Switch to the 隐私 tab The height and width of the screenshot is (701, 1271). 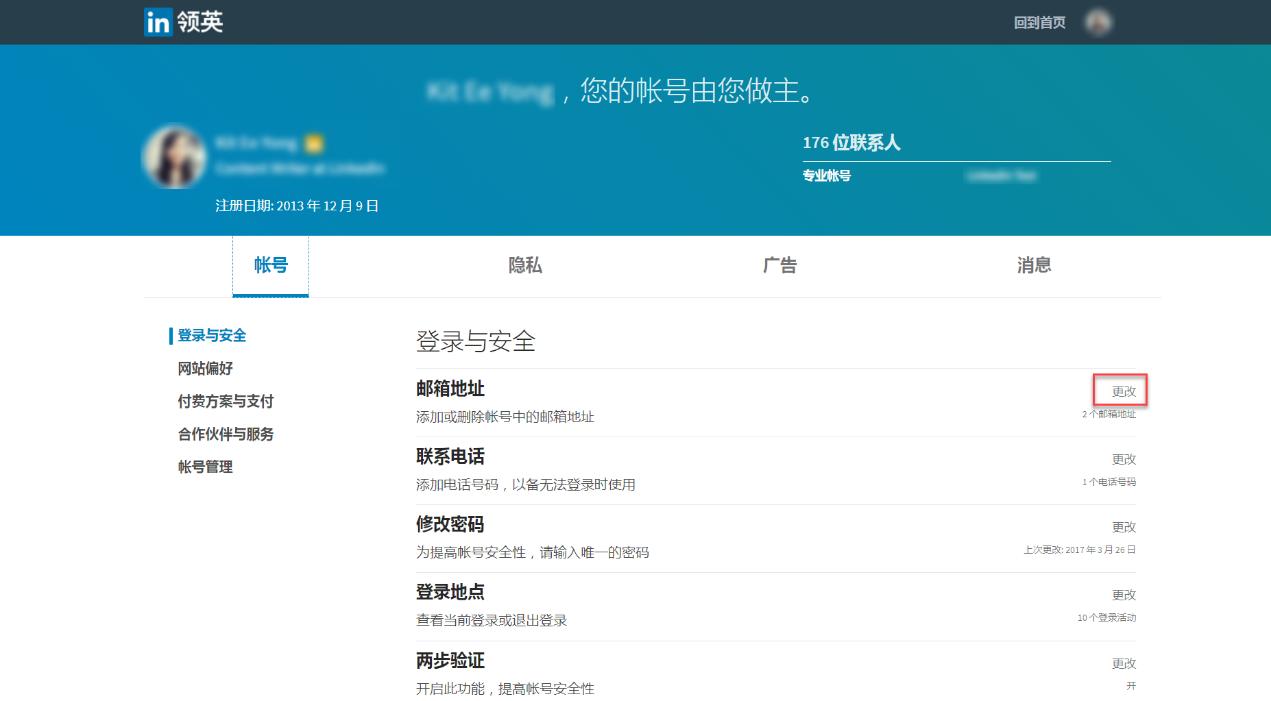click(x=525, y=265)
